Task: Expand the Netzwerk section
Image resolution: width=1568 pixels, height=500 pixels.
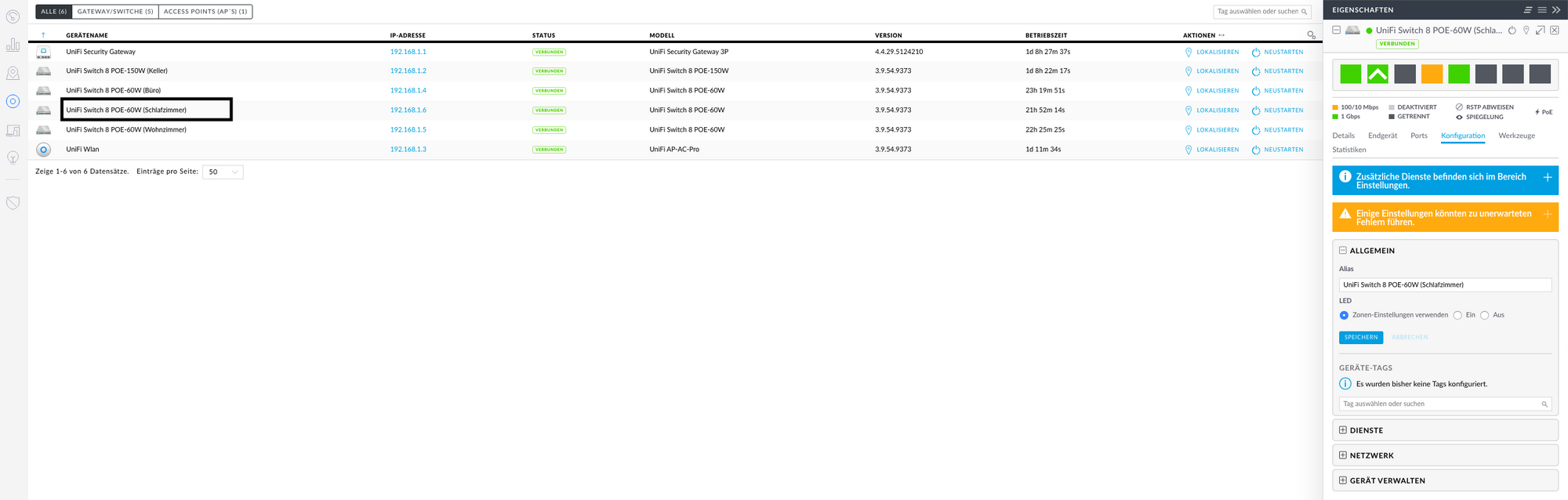Action: click(1343, 455)
